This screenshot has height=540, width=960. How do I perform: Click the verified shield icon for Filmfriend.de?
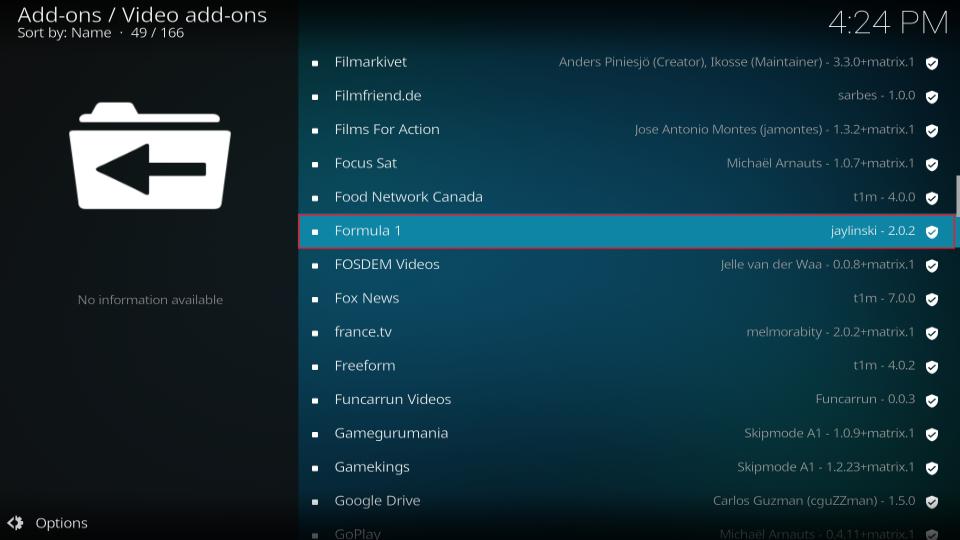click(x=932, y=97)
